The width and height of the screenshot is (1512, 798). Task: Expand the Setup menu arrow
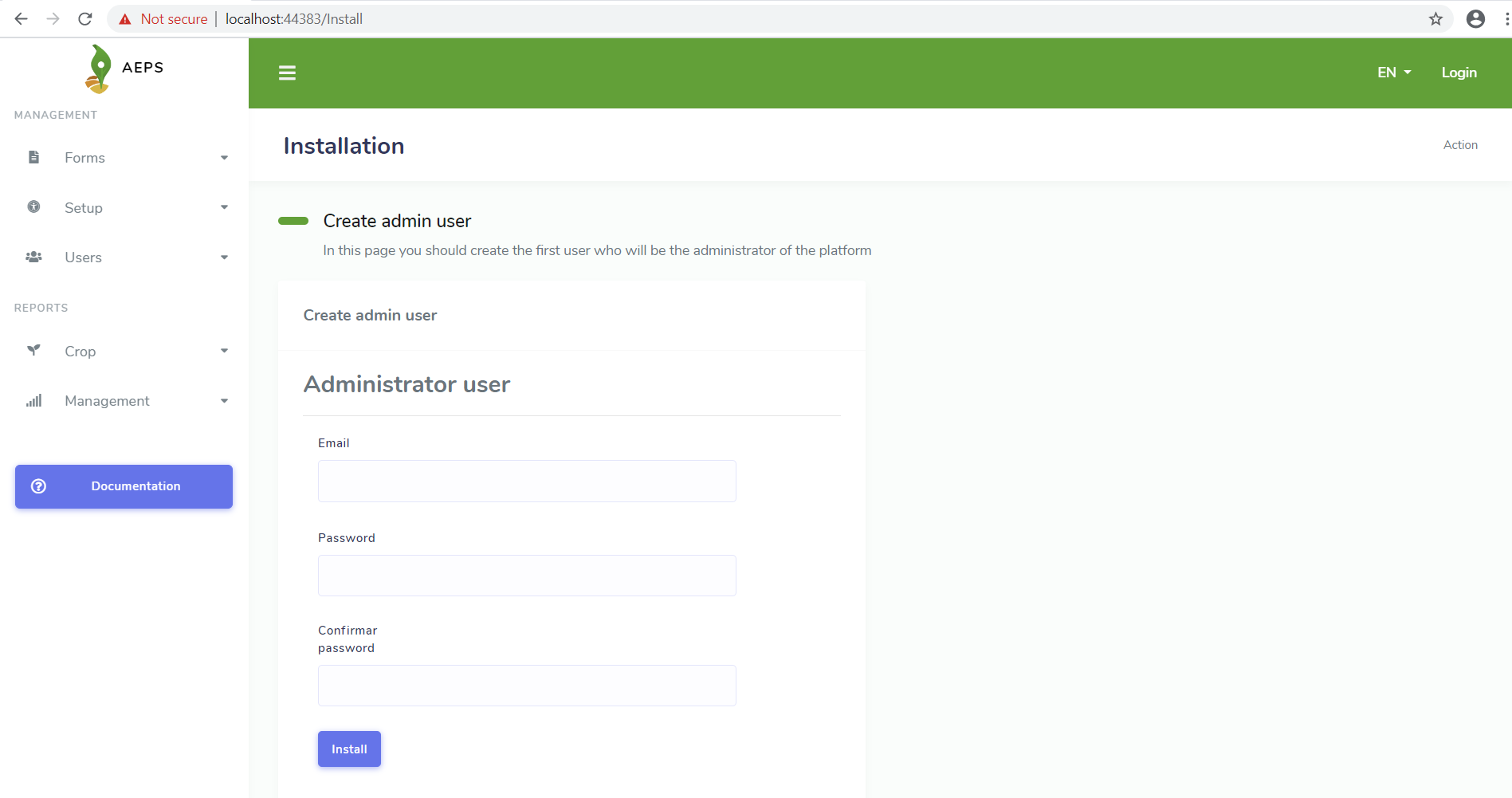224,207
